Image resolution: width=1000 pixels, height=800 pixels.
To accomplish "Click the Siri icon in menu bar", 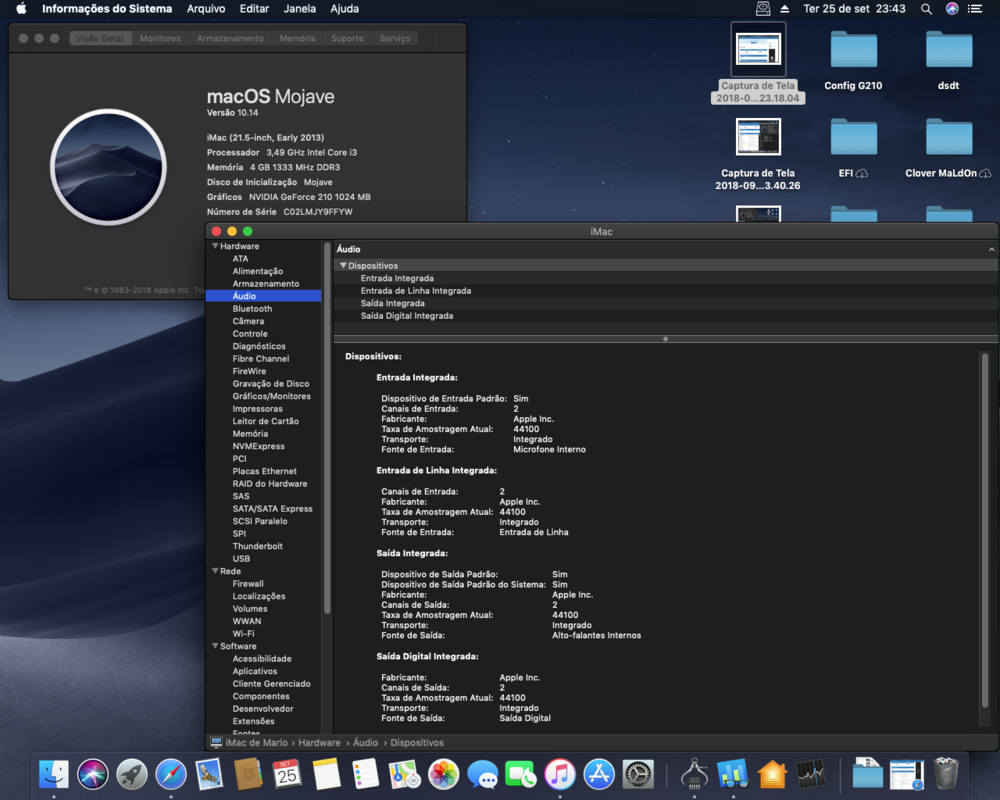I will click(x=952, y=9).
